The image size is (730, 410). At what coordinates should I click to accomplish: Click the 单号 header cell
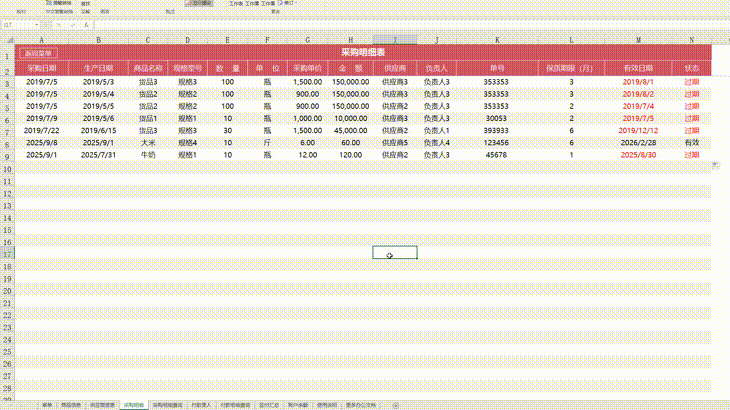click(497, 68)
